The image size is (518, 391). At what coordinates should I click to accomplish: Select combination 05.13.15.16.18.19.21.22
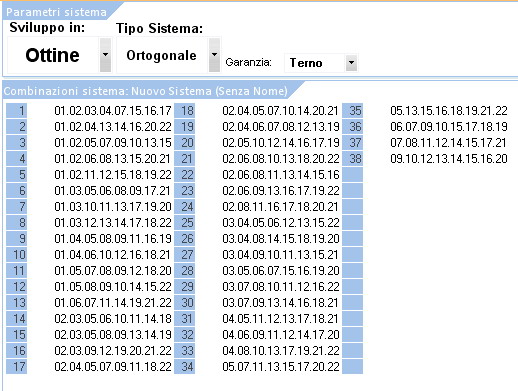click(449, 111)
